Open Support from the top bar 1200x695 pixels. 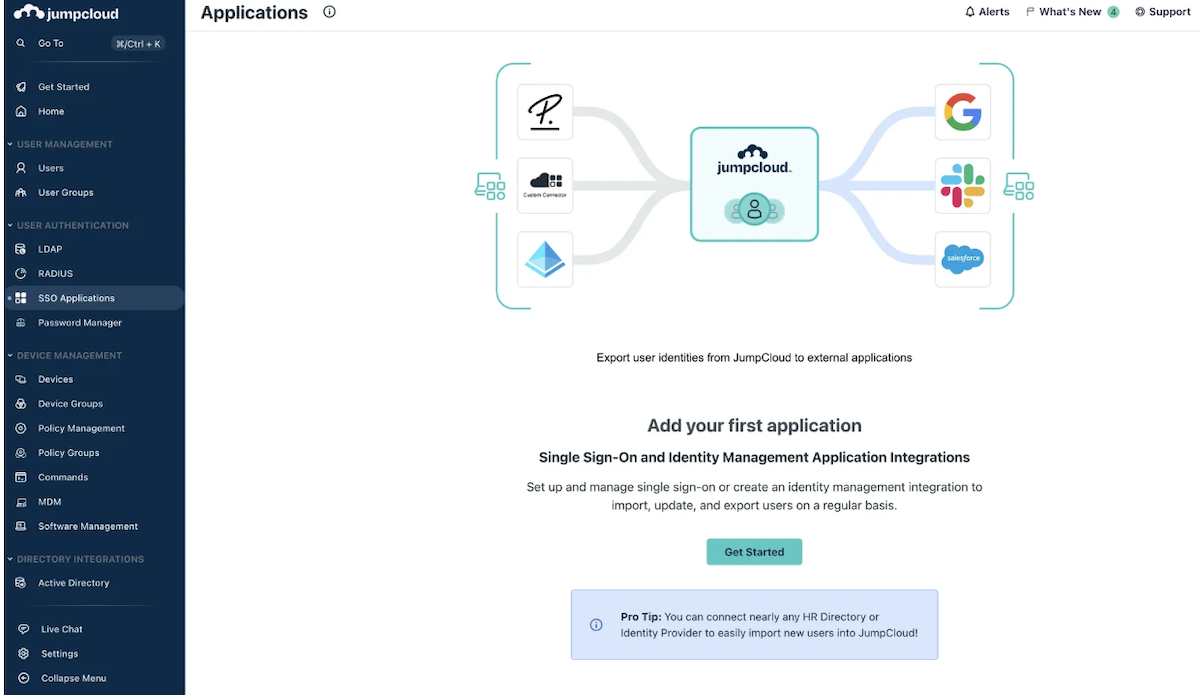[1163, 11]
